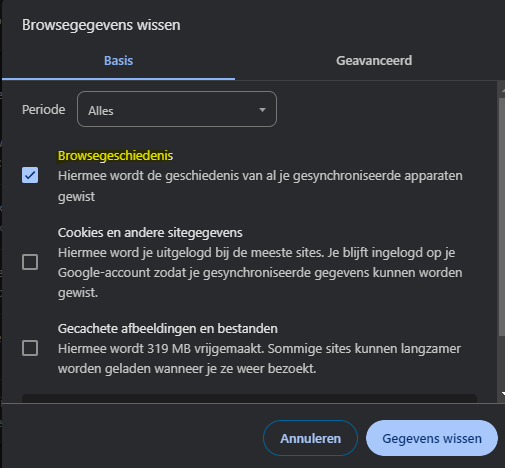This screenshot has width=505, height=468.
Task: Click the Annuleren button
Action: (310, 438)
